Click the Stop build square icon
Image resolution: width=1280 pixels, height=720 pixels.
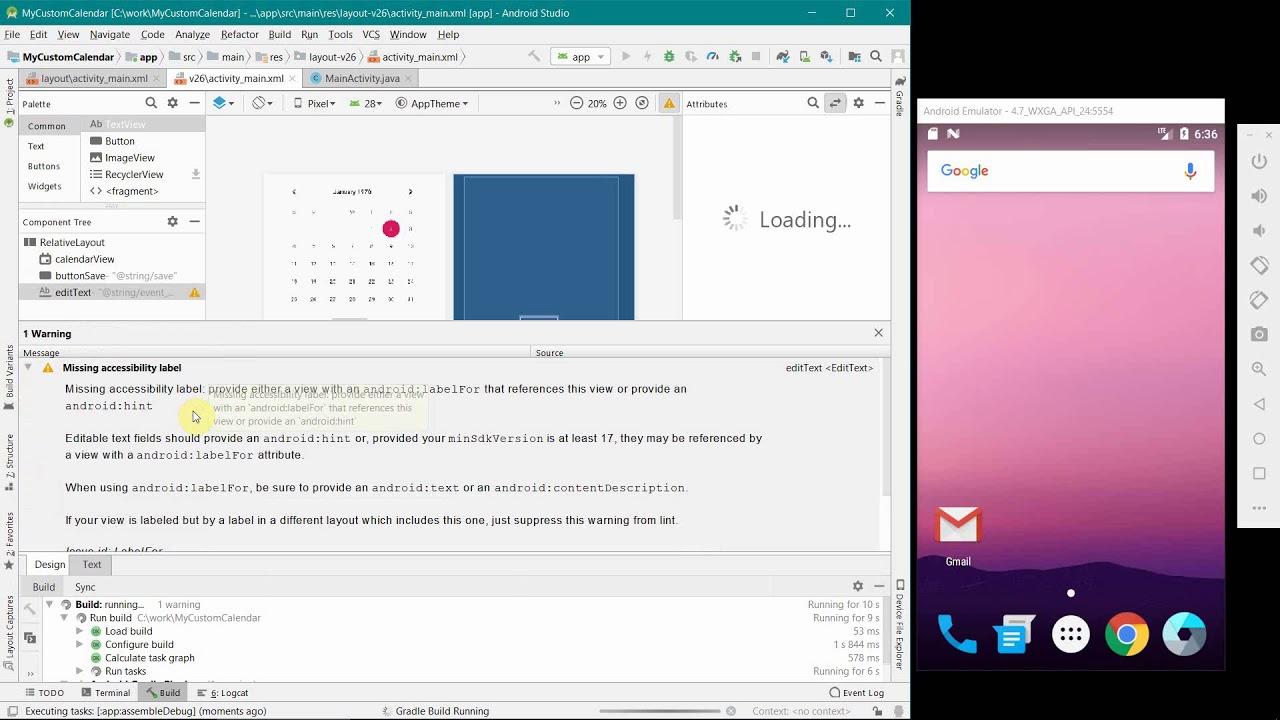point(756,57)
